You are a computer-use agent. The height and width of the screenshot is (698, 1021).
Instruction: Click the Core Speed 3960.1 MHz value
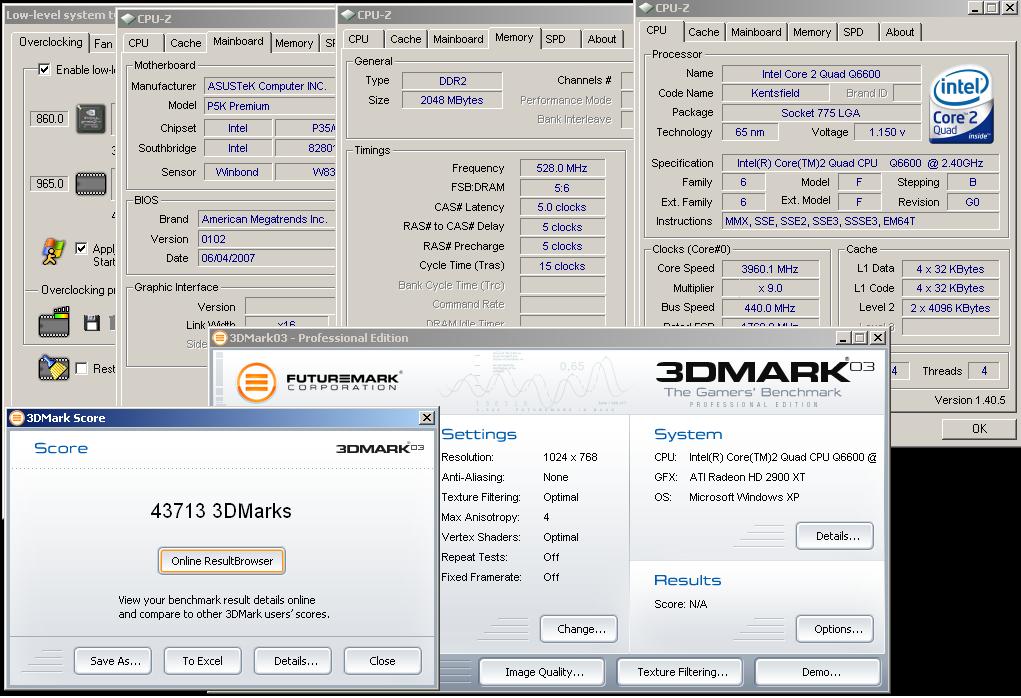point(770,269)
